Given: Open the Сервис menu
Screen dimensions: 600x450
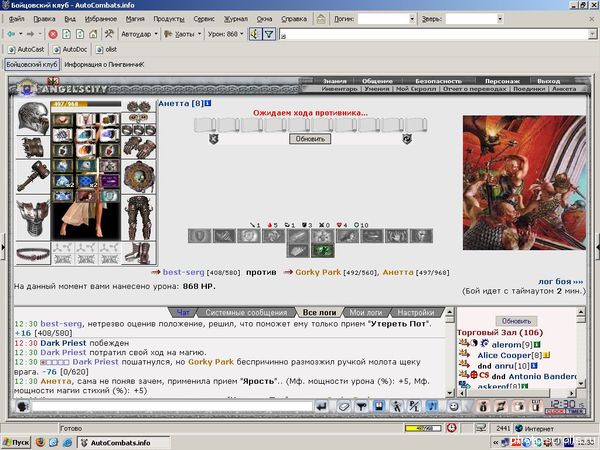Looking at the screenshot, I should (x=204, y=19).
